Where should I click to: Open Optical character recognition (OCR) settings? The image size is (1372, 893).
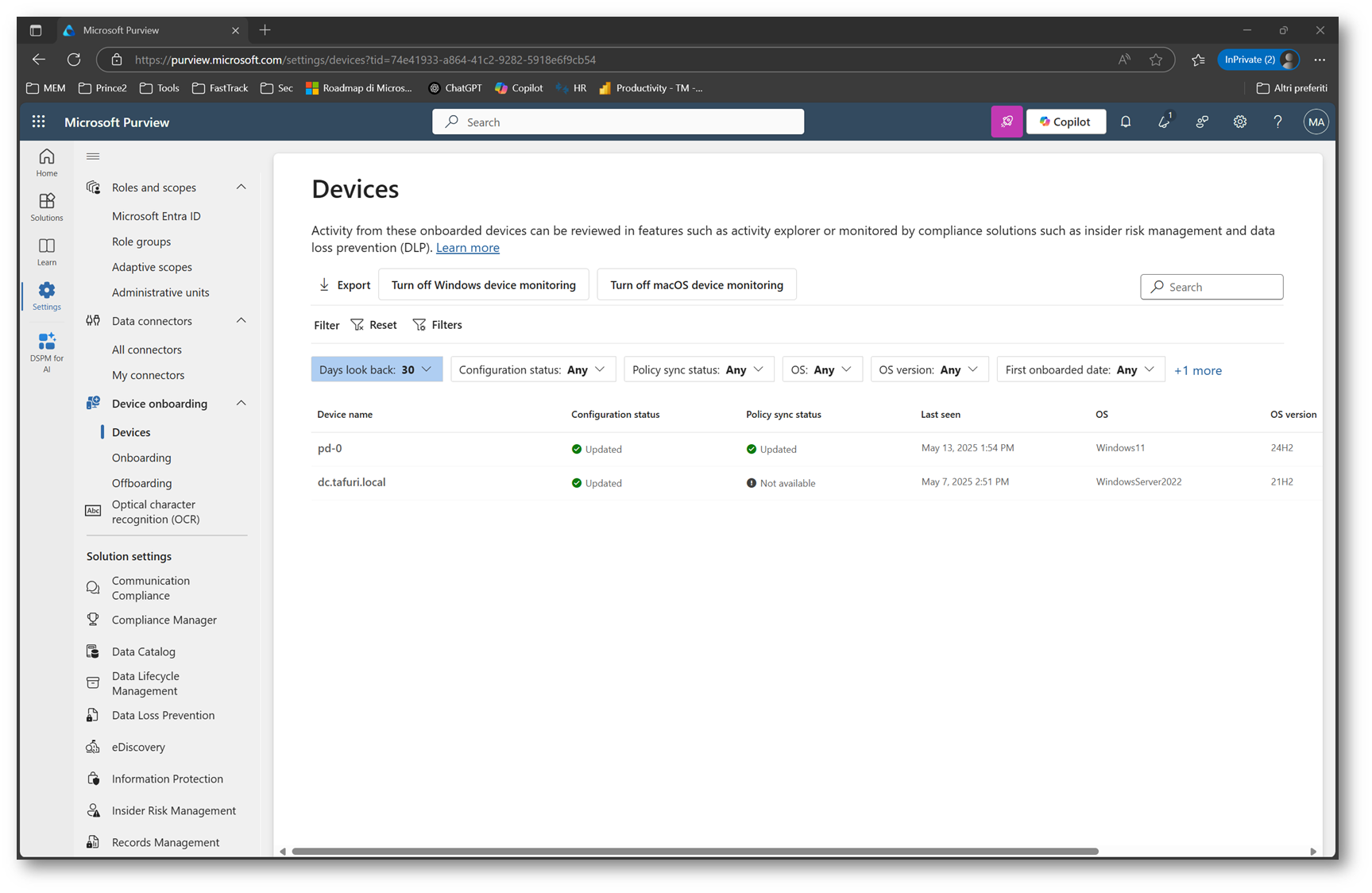(x=156, y=512)
